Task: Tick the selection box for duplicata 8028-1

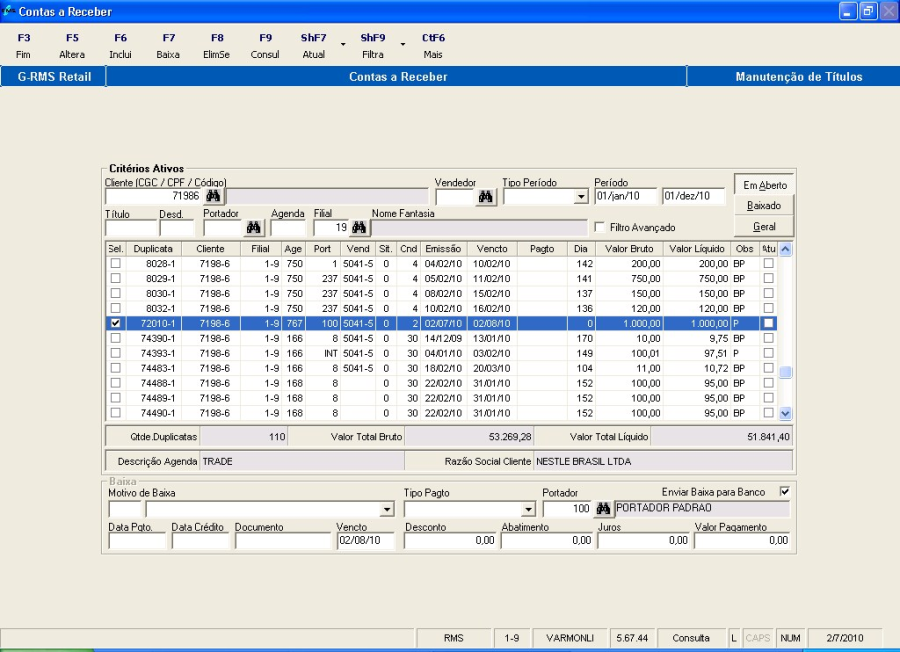Action: 116,263
